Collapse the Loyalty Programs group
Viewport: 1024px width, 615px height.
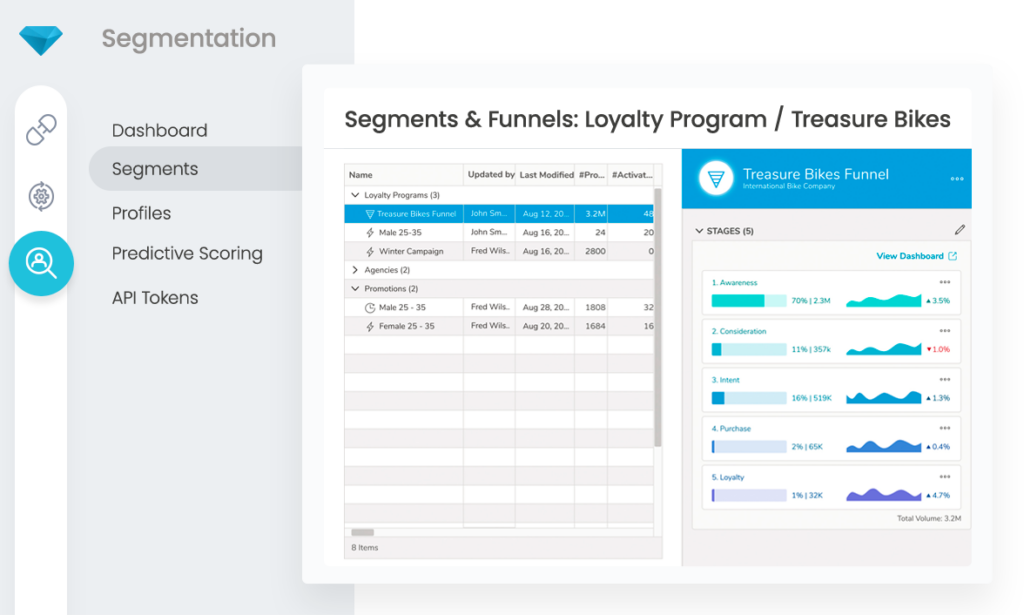355,195
